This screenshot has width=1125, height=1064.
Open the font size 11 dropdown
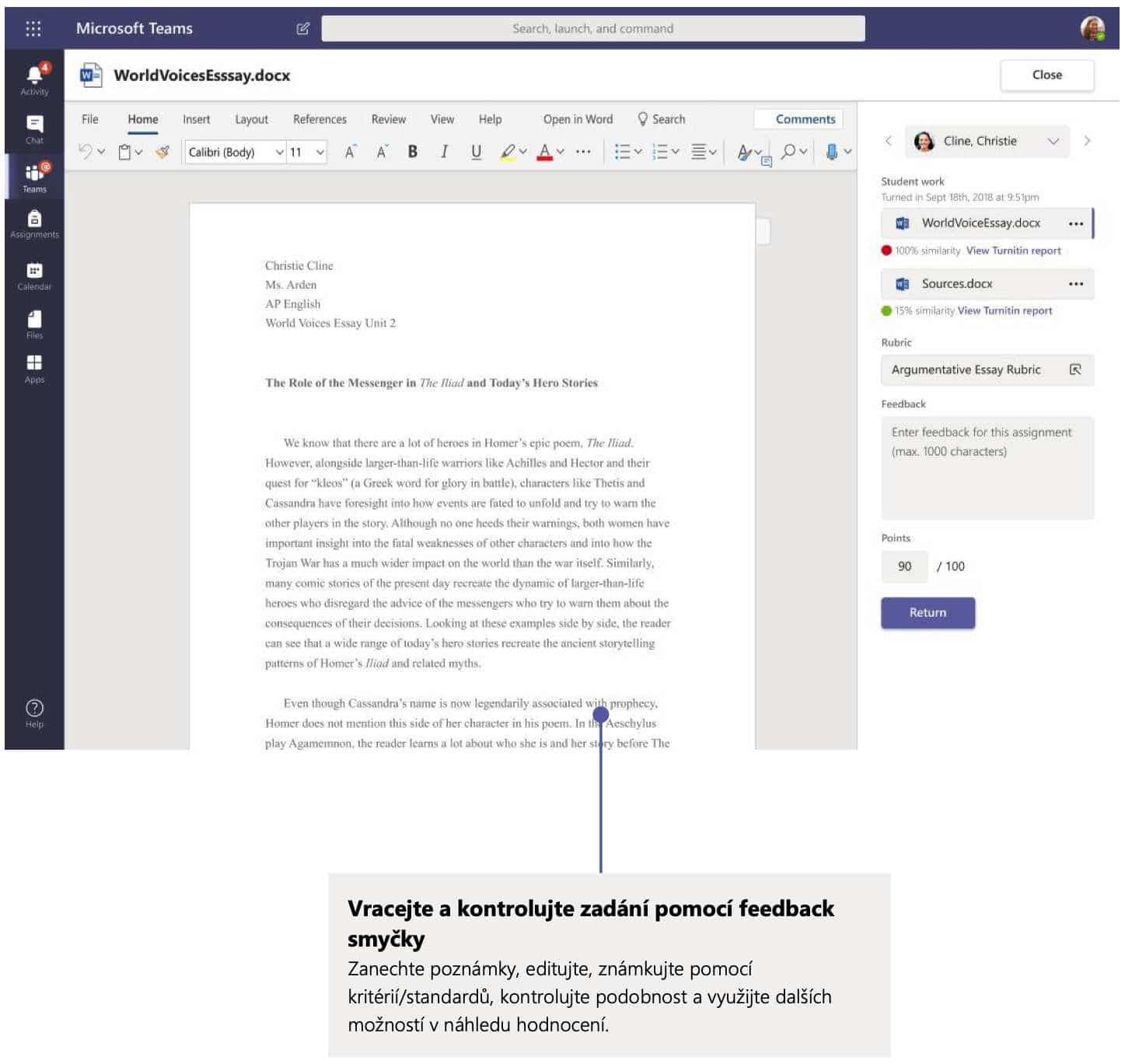coord(307,152)
